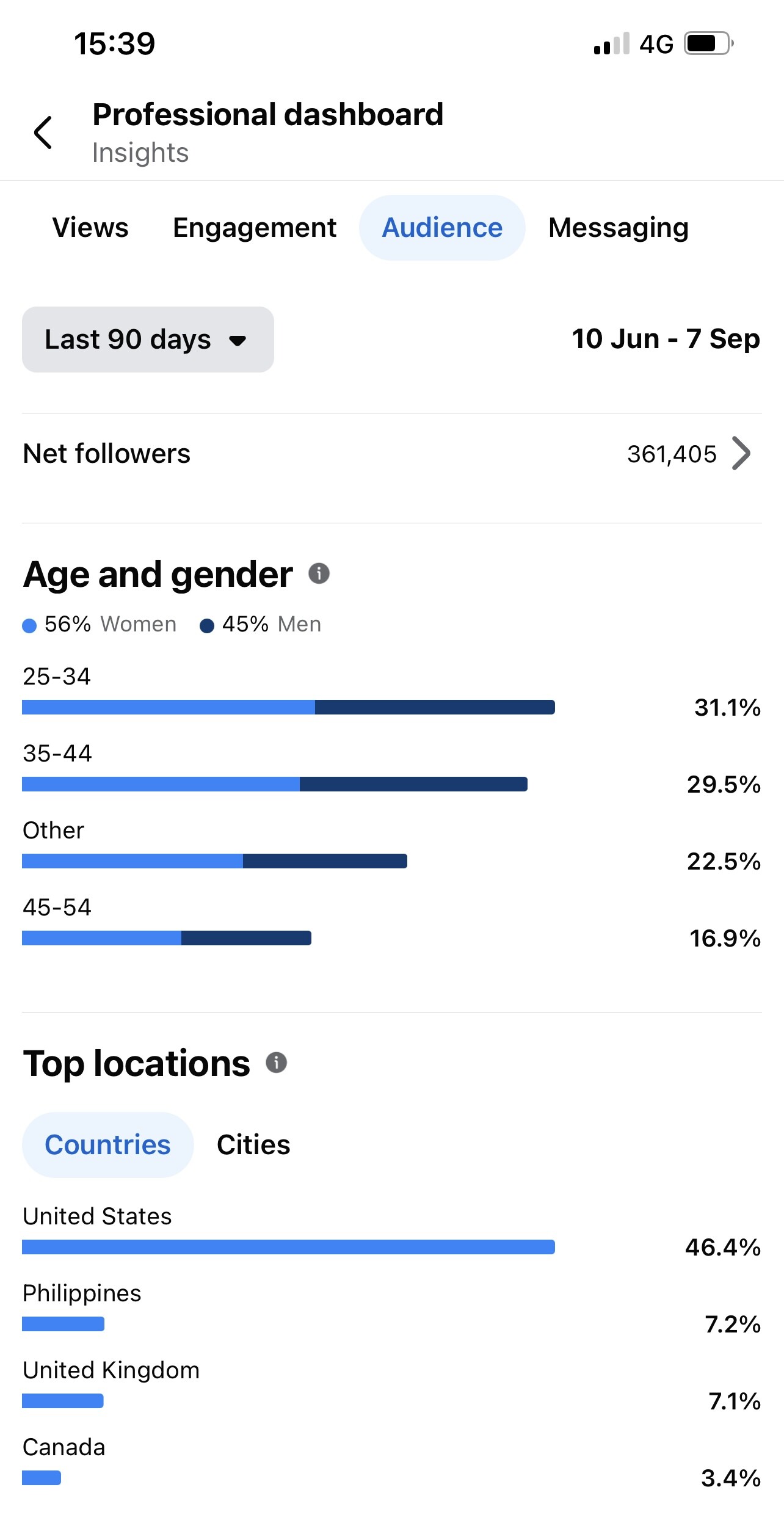Tap the United States location bar
This screenshot has height=1523, width=784.
(288, 1247)
